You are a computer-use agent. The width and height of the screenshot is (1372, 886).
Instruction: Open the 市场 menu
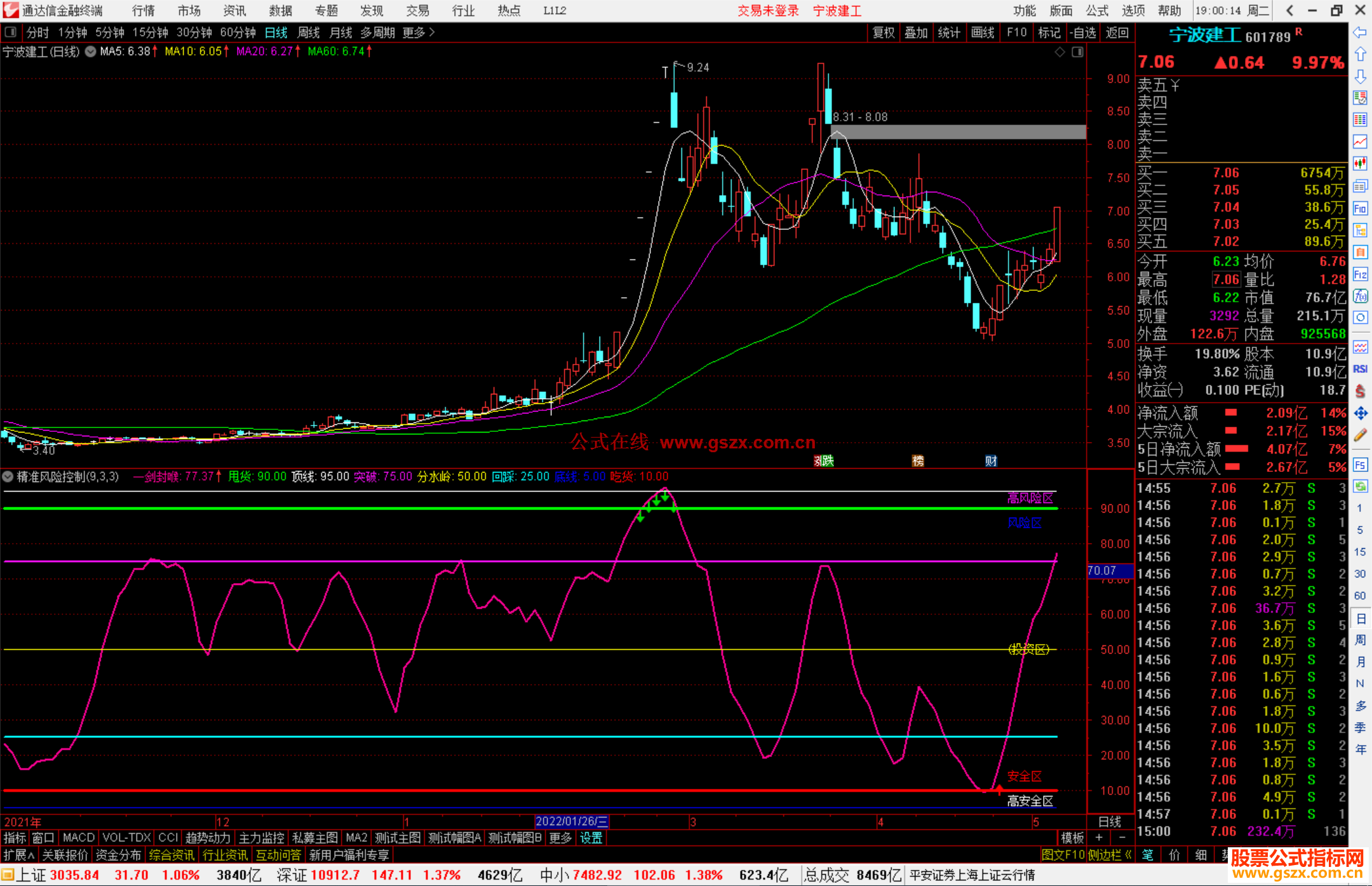[189, 11]
